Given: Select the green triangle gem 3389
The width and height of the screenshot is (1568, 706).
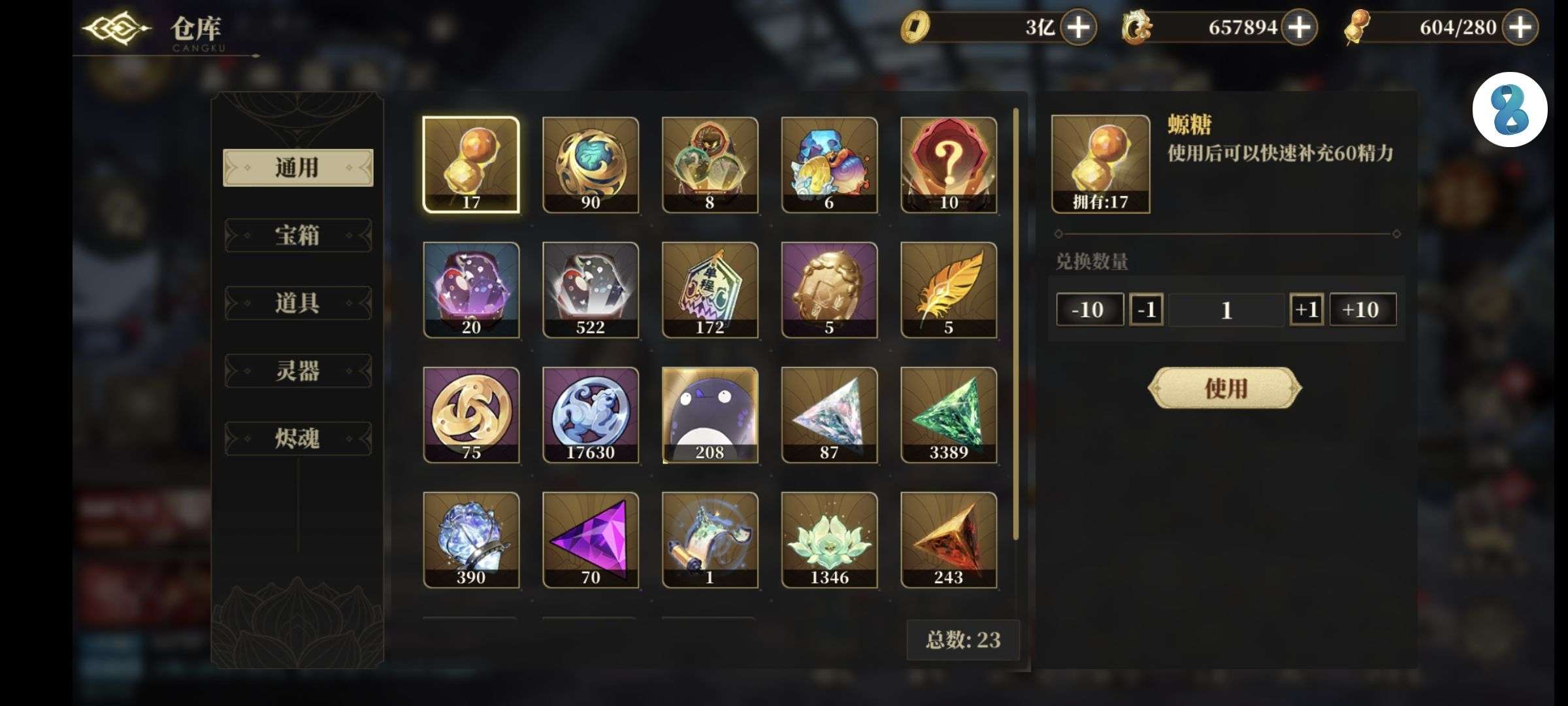Looking at the screenshot, I should 949,415.
